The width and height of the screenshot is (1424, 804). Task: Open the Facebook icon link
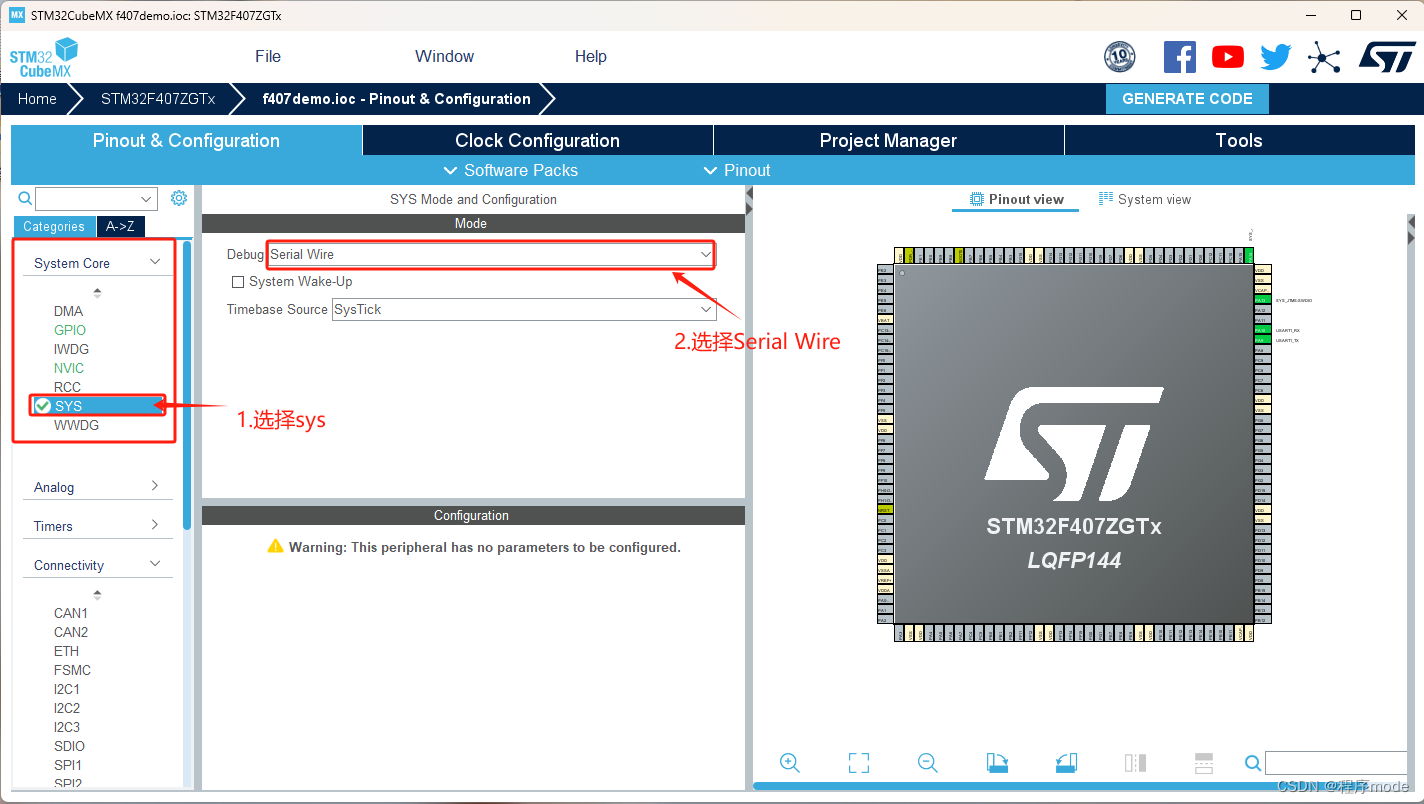tap(1180, 57)
